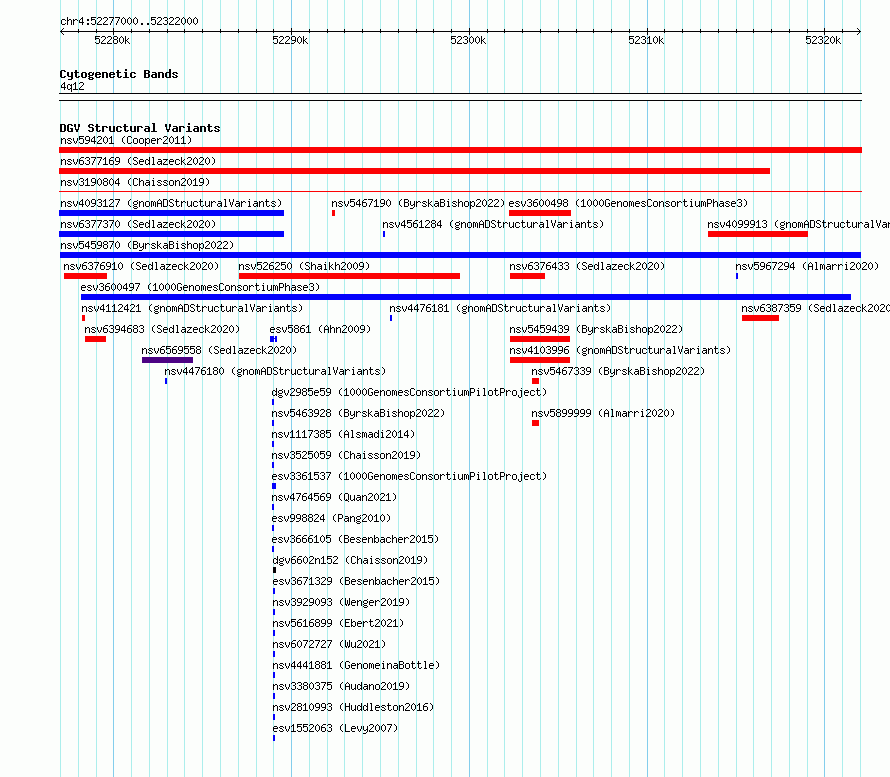Click the nsv3929093 (Wenger2019) label

(x=341, y=602)
